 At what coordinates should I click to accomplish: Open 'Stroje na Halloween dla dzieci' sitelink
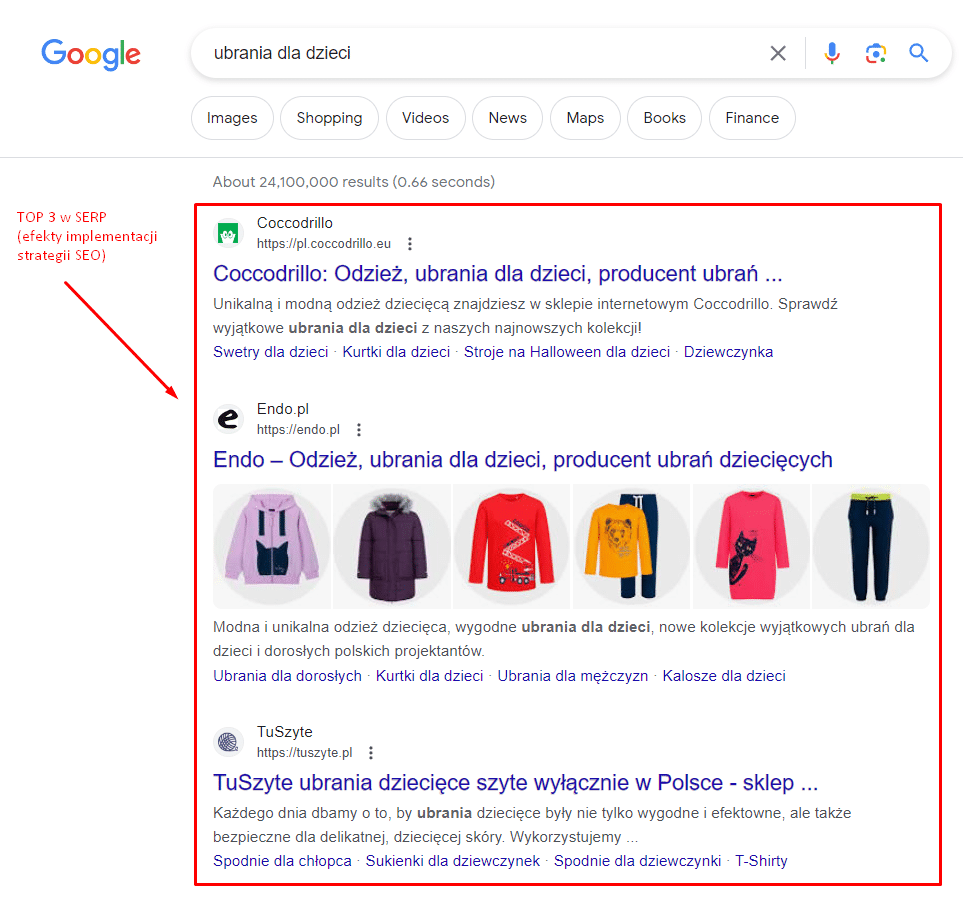(x=567, y=352)
